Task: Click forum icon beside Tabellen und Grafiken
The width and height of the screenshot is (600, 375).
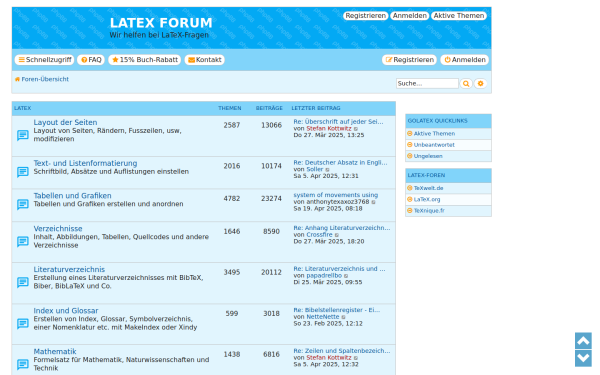Action: tap(23, 205)
